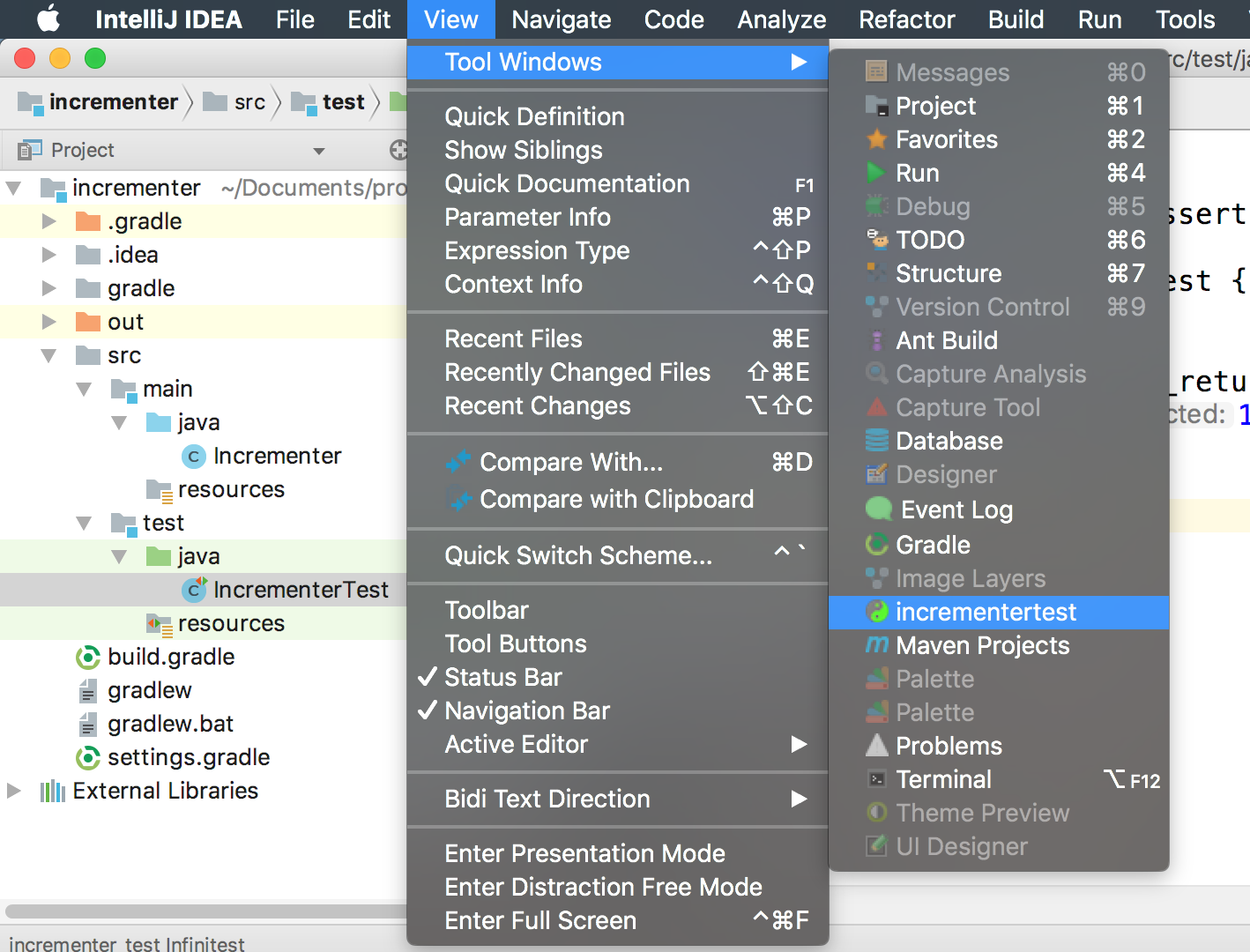Open the Code menu
The height and width of the screenshot is (952, 1250).
tap(674, 19)
